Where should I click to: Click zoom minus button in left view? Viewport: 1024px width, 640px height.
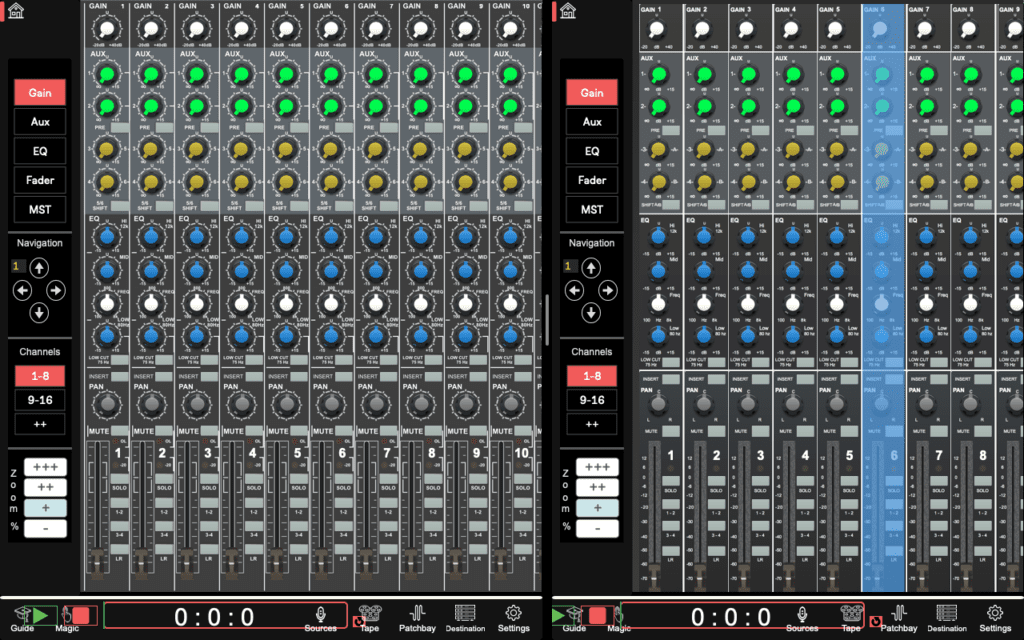(45, 528)
